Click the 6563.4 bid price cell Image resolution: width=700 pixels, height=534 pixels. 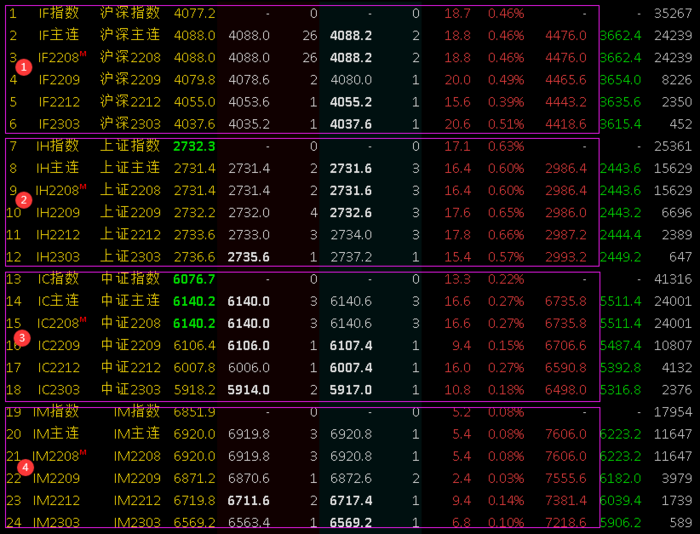(249, 522)
